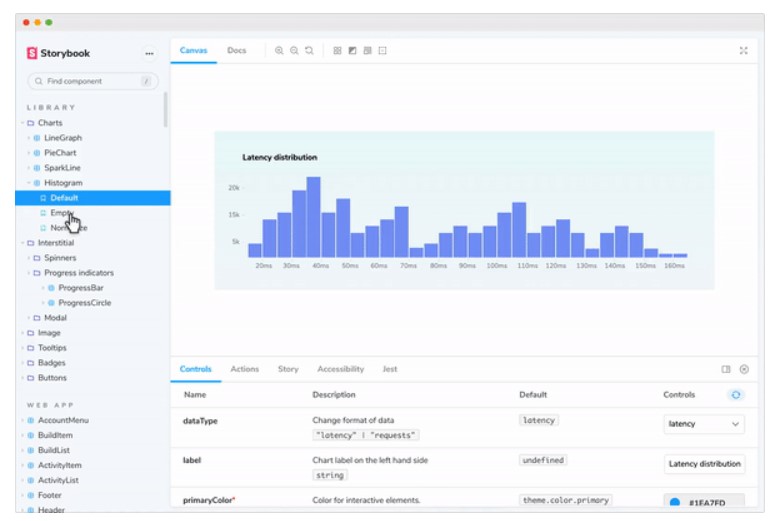Image resolution: width=773 pixels, height=521 pixels.
Task: Toggle the measure tool icon
Action: pyautogui.click(x=367, y=51)
